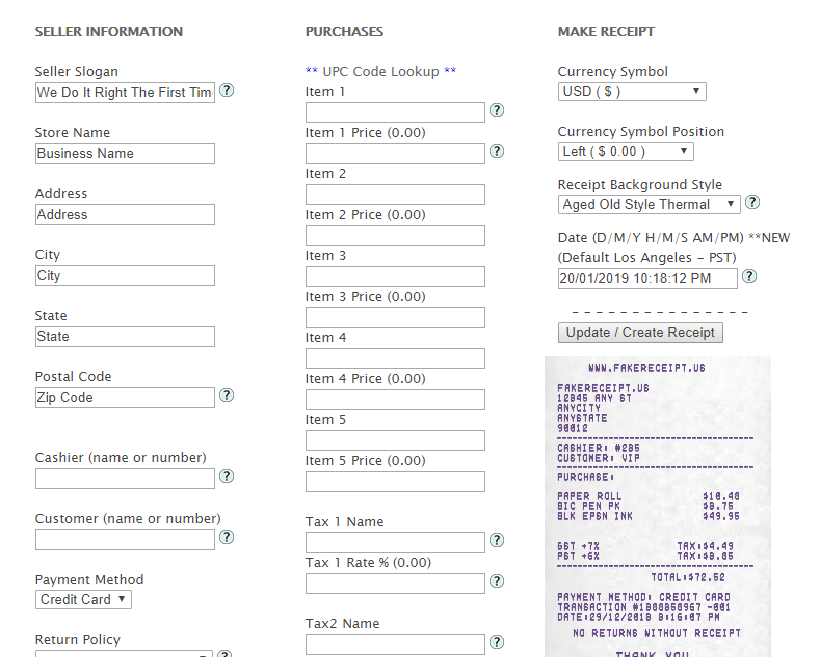Click help icon next to Item 1 Price

pos(497,151)
